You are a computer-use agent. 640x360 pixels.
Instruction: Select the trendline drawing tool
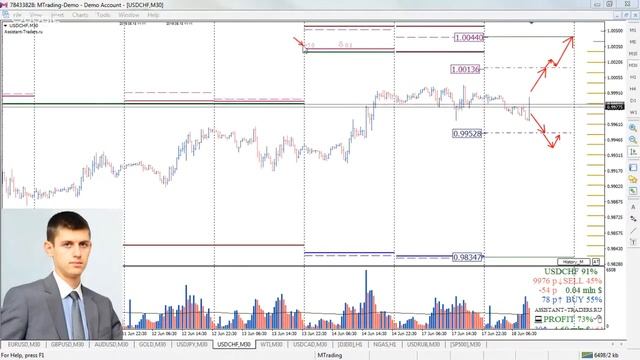click(633, 231)
